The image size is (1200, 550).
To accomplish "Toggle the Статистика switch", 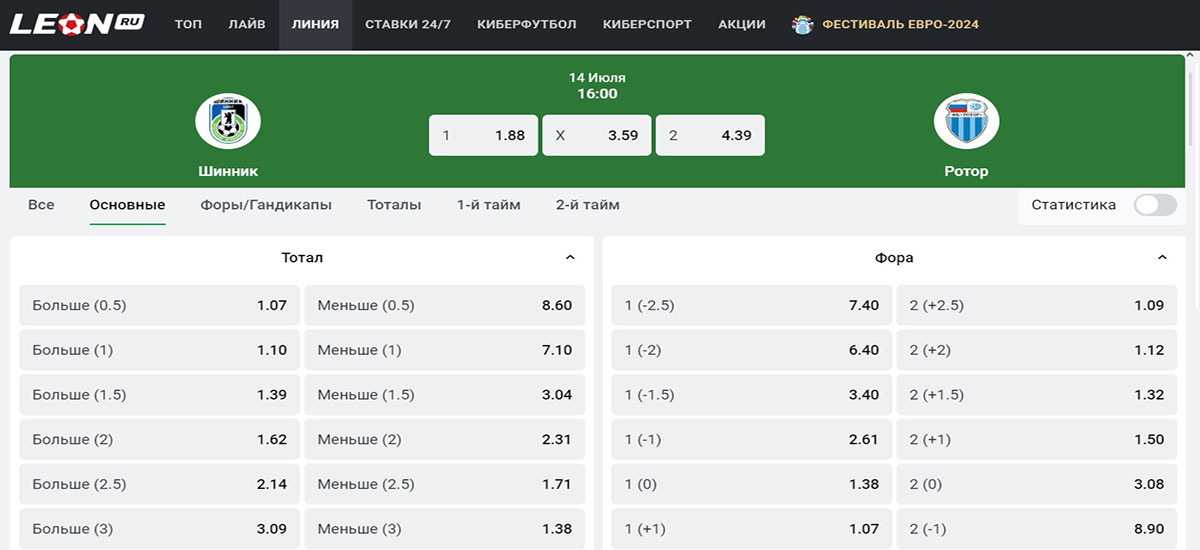I will [x=1155, y=205].
